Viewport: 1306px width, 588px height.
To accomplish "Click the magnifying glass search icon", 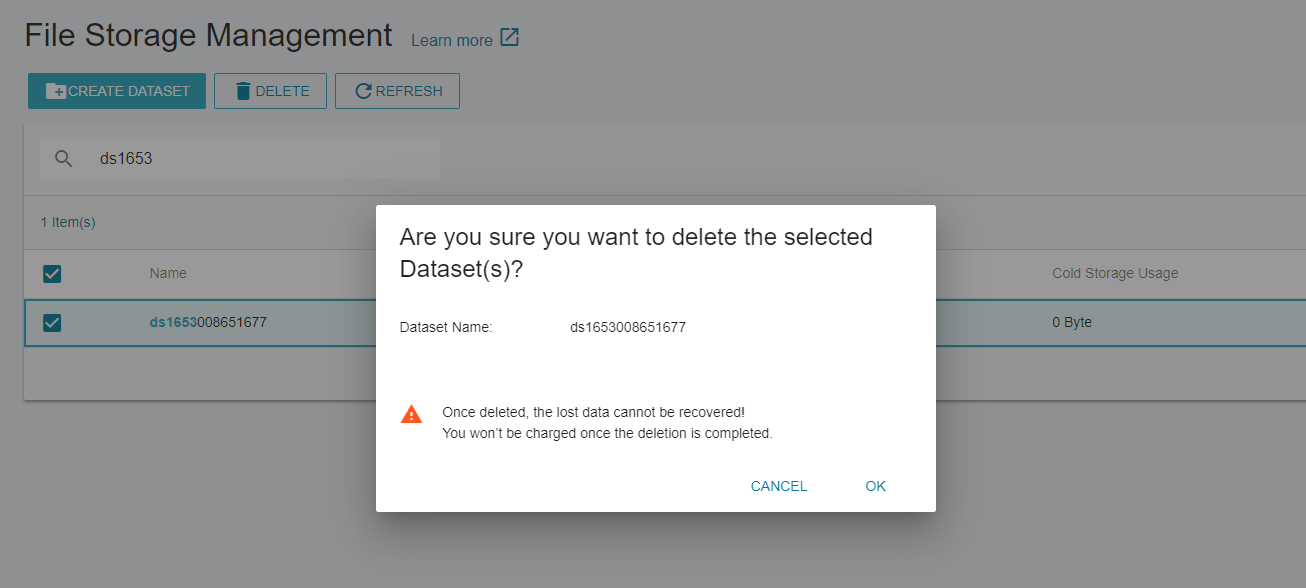I will coord(64,159).
